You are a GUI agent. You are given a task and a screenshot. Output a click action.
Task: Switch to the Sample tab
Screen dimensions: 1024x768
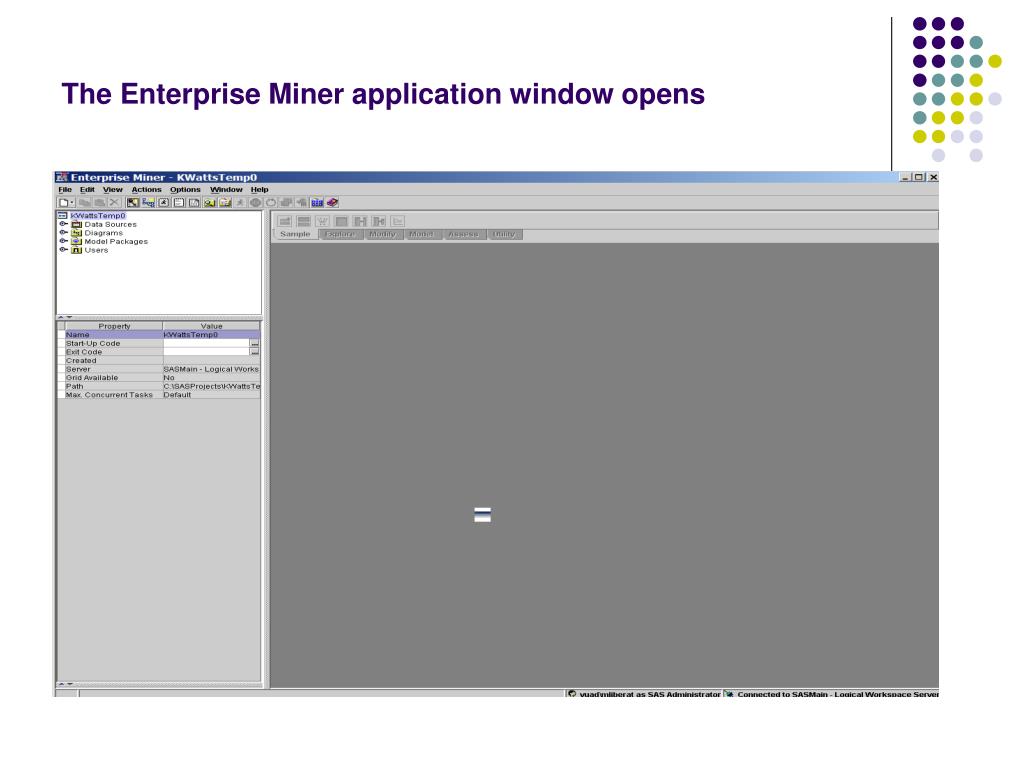(x=295, y=234)
